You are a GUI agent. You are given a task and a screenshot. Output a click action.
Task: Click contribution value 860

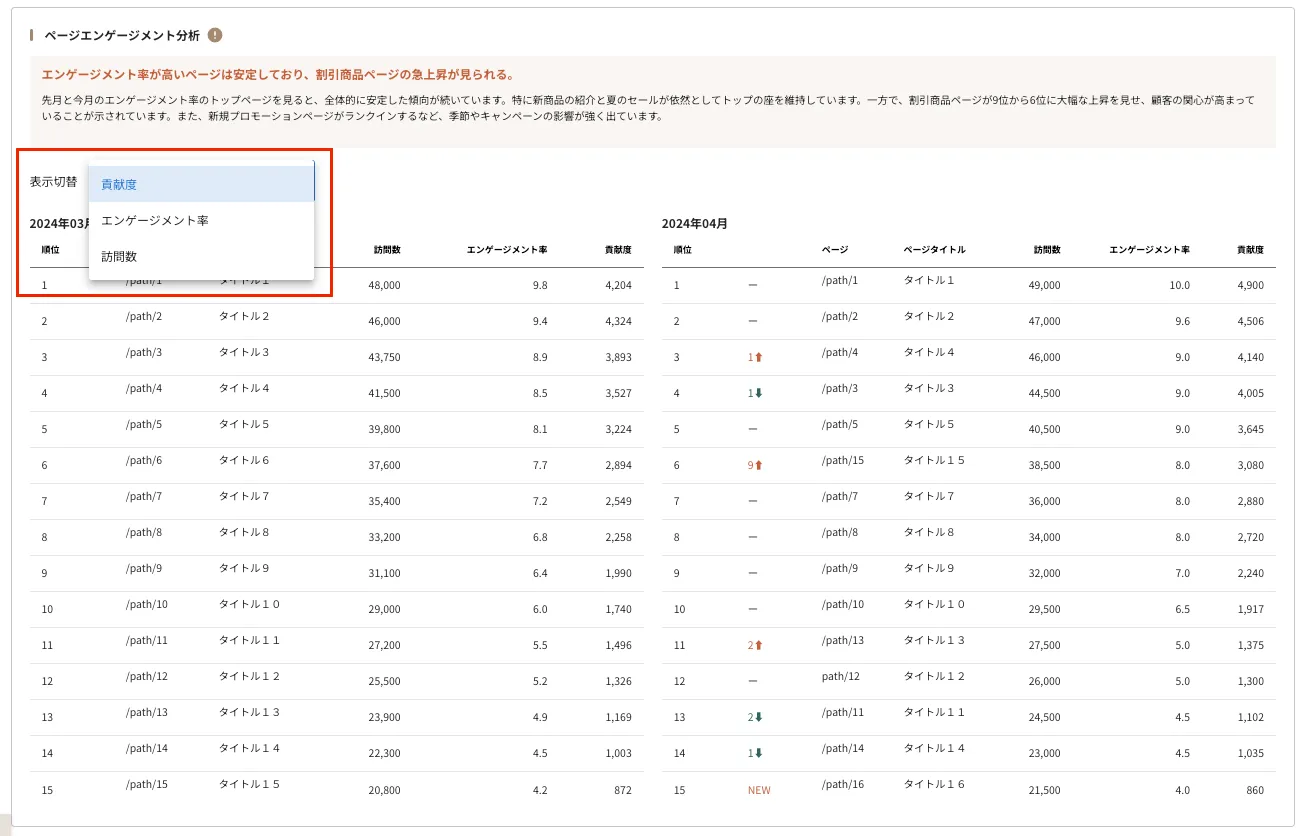[x=1255, y=790]
